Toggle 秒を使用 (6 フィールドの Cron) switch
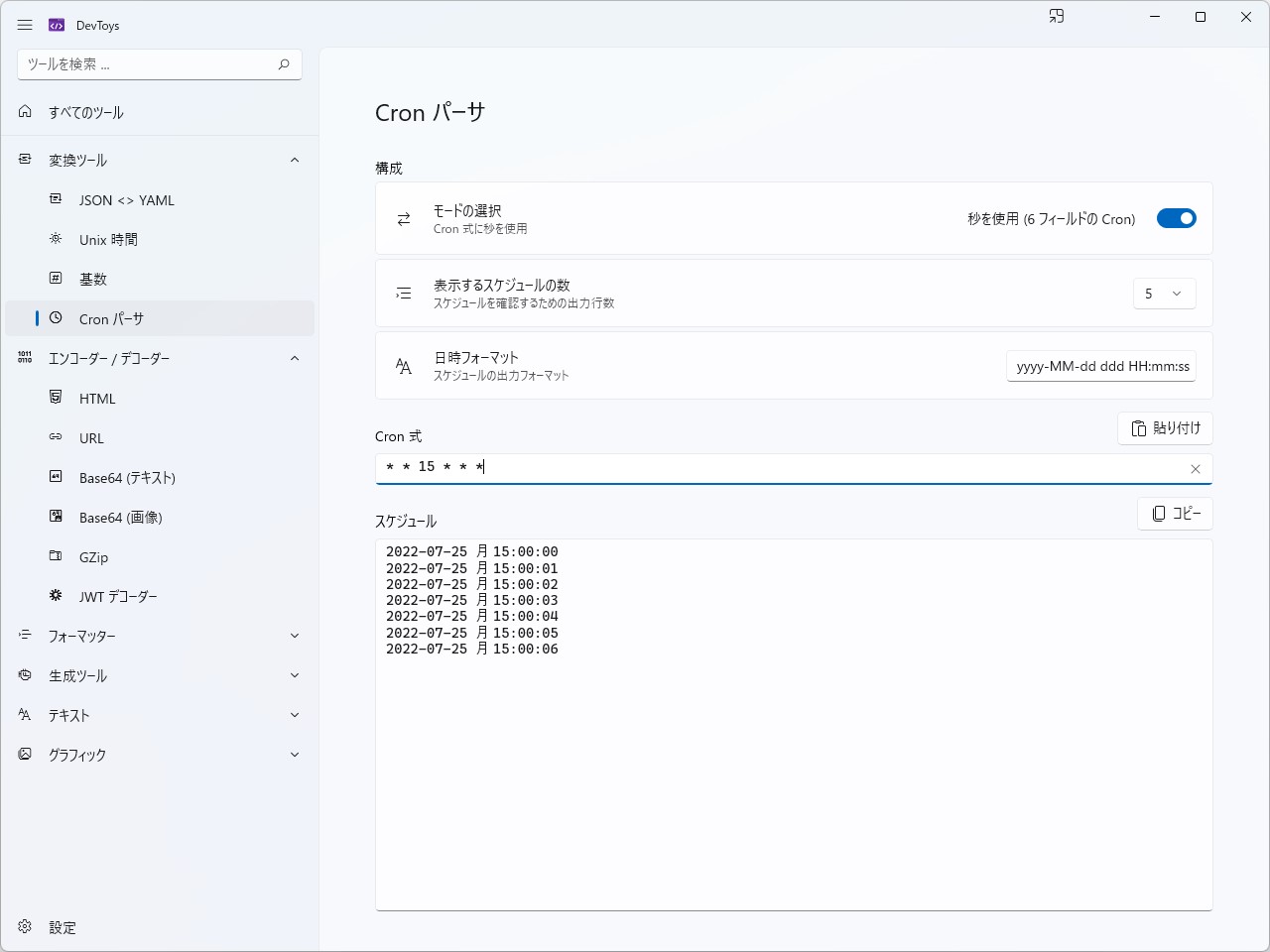Screen dimensions: 1270x952 click(x=1177, y=218)
